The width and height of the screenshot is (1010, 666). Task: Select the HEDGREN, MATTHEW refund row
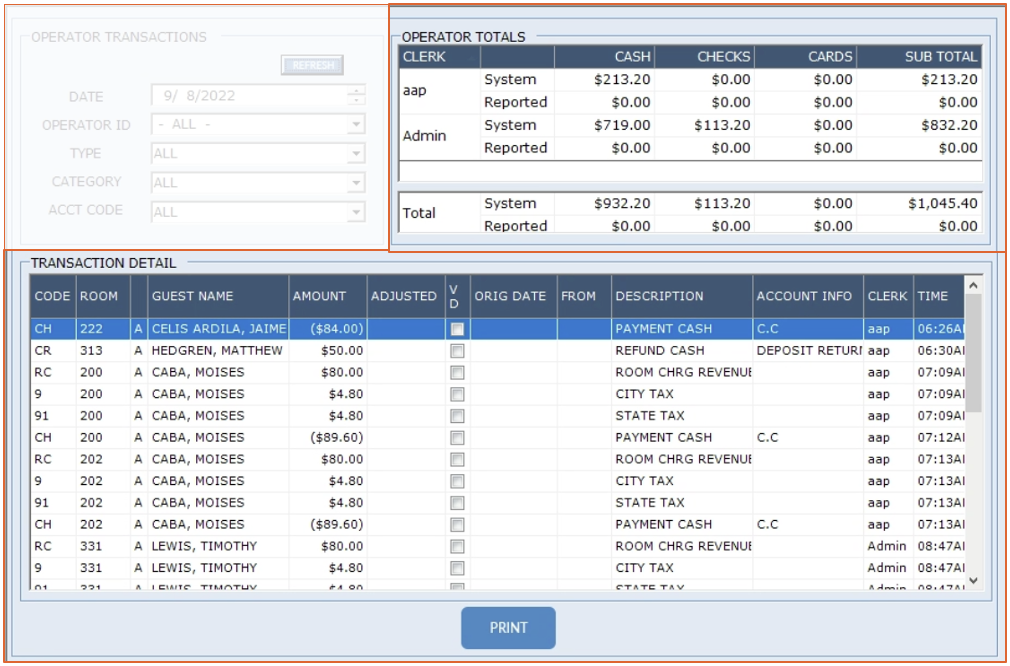pyautogui.click(x=217, y=351)
